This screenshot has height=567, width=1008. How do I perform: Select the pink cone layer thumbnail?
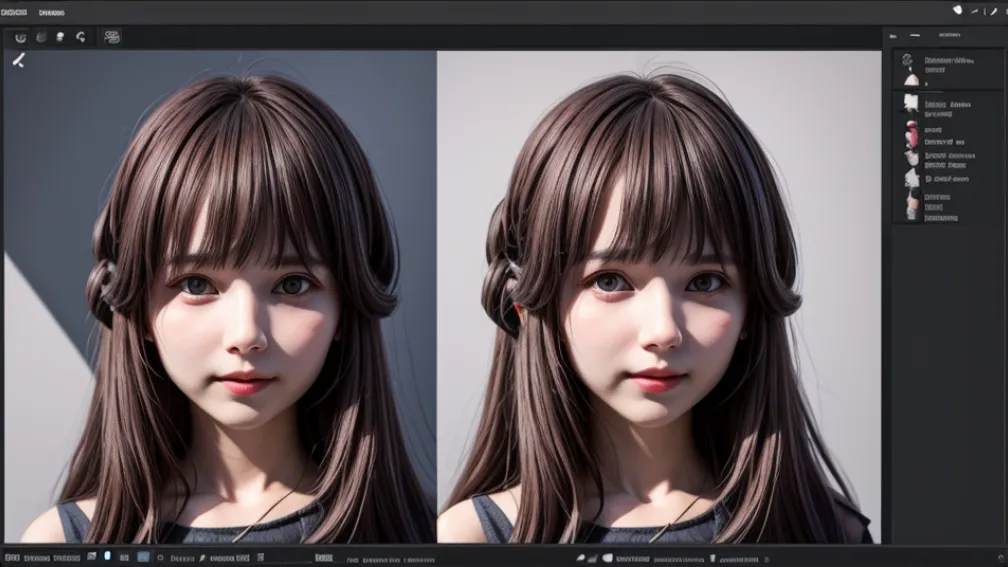pyautogui.click(x=911, y=80)
